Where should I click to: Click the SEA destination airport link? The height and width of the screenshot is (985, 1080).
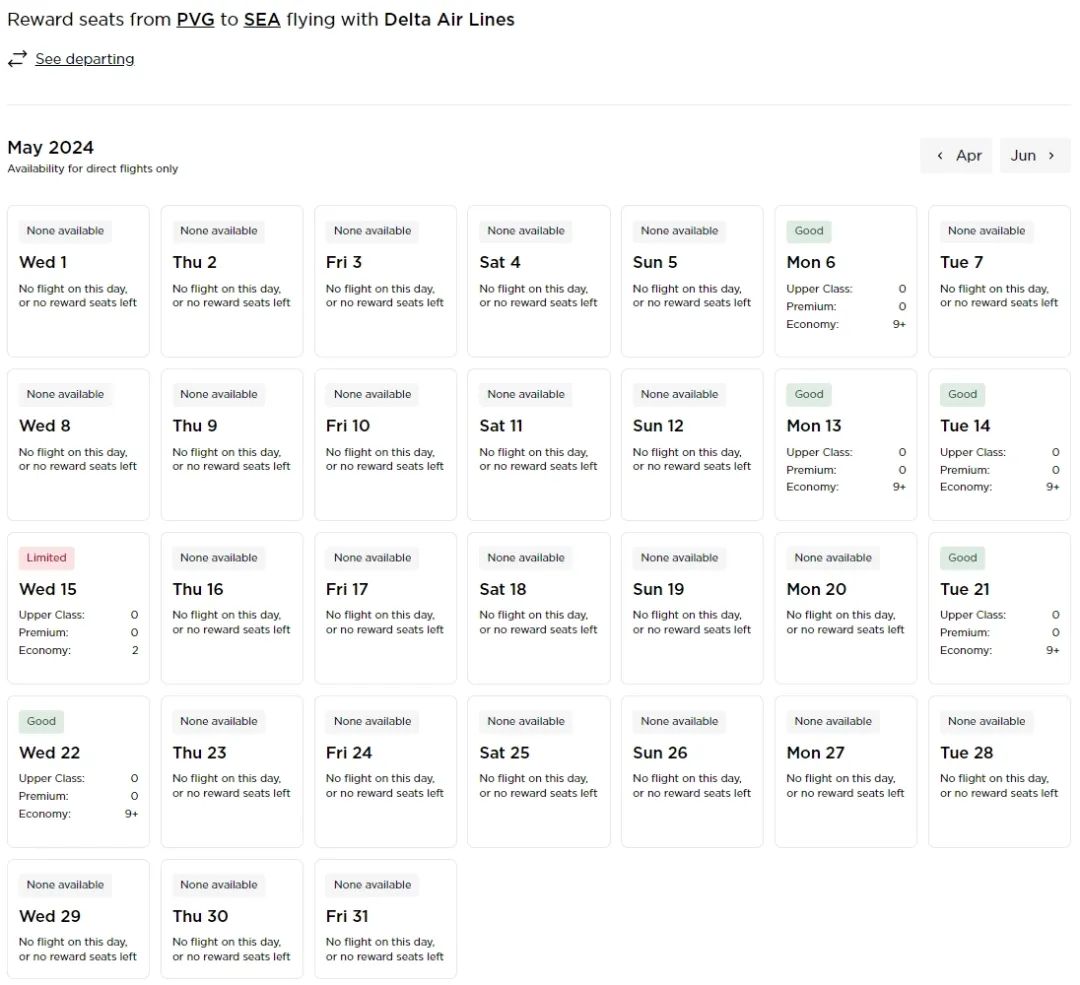click(x=262, y=19)
